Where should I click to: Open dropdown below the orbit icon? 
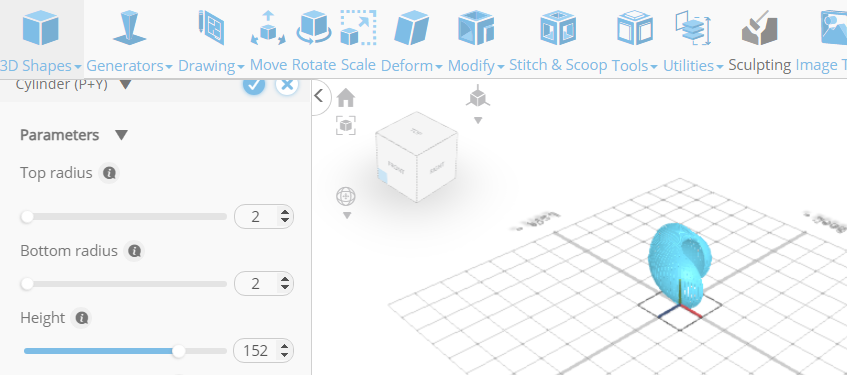coord(347,216)
